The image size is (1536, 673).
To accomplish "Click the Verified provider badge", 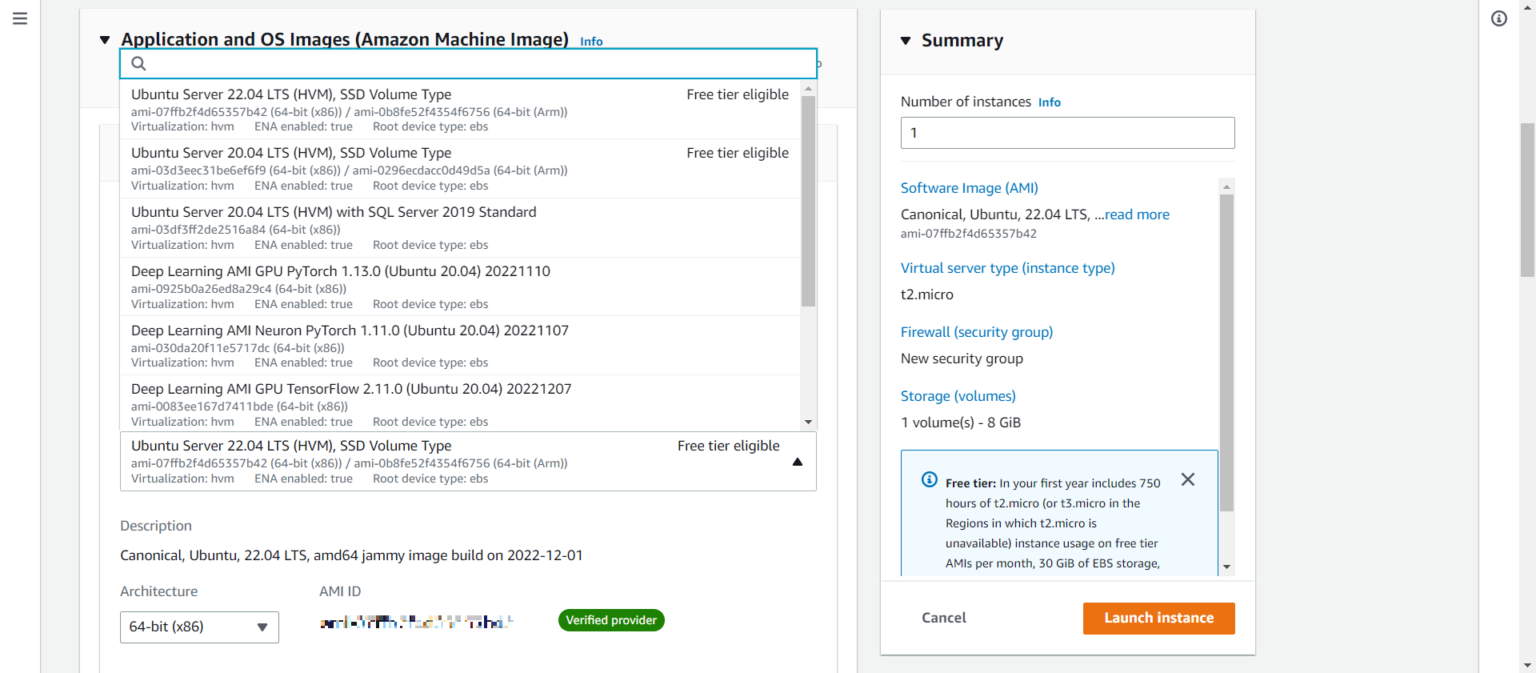I will click(611, 620).
